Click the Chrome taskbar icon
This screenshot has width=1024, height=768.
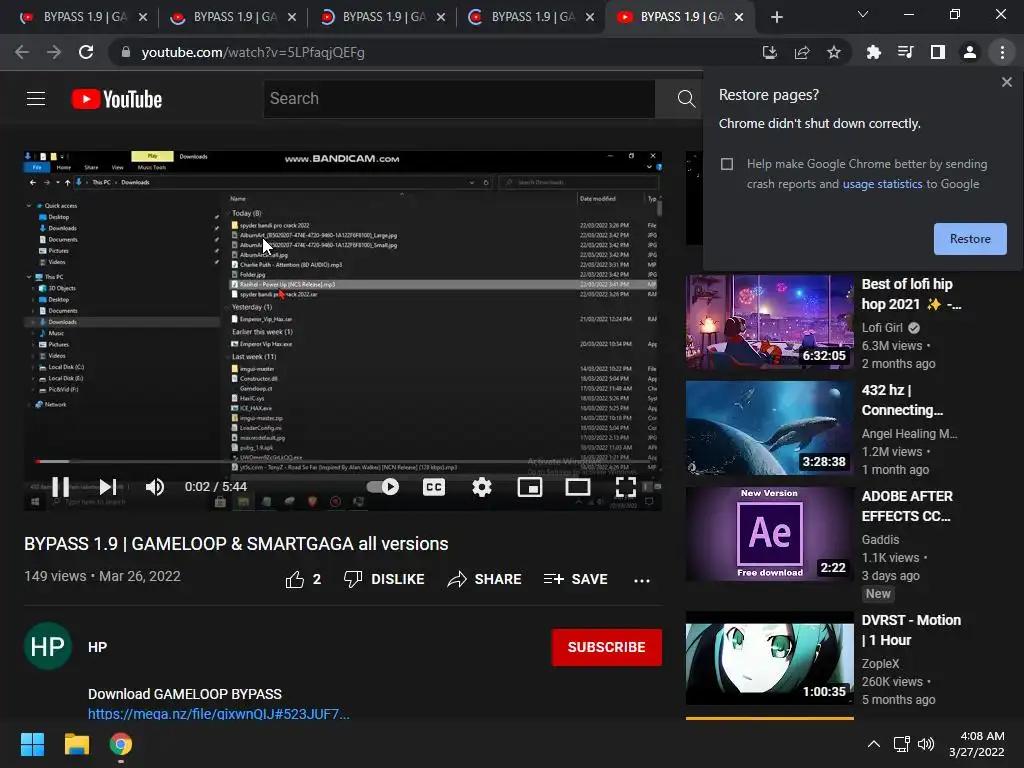pos(121,744)
